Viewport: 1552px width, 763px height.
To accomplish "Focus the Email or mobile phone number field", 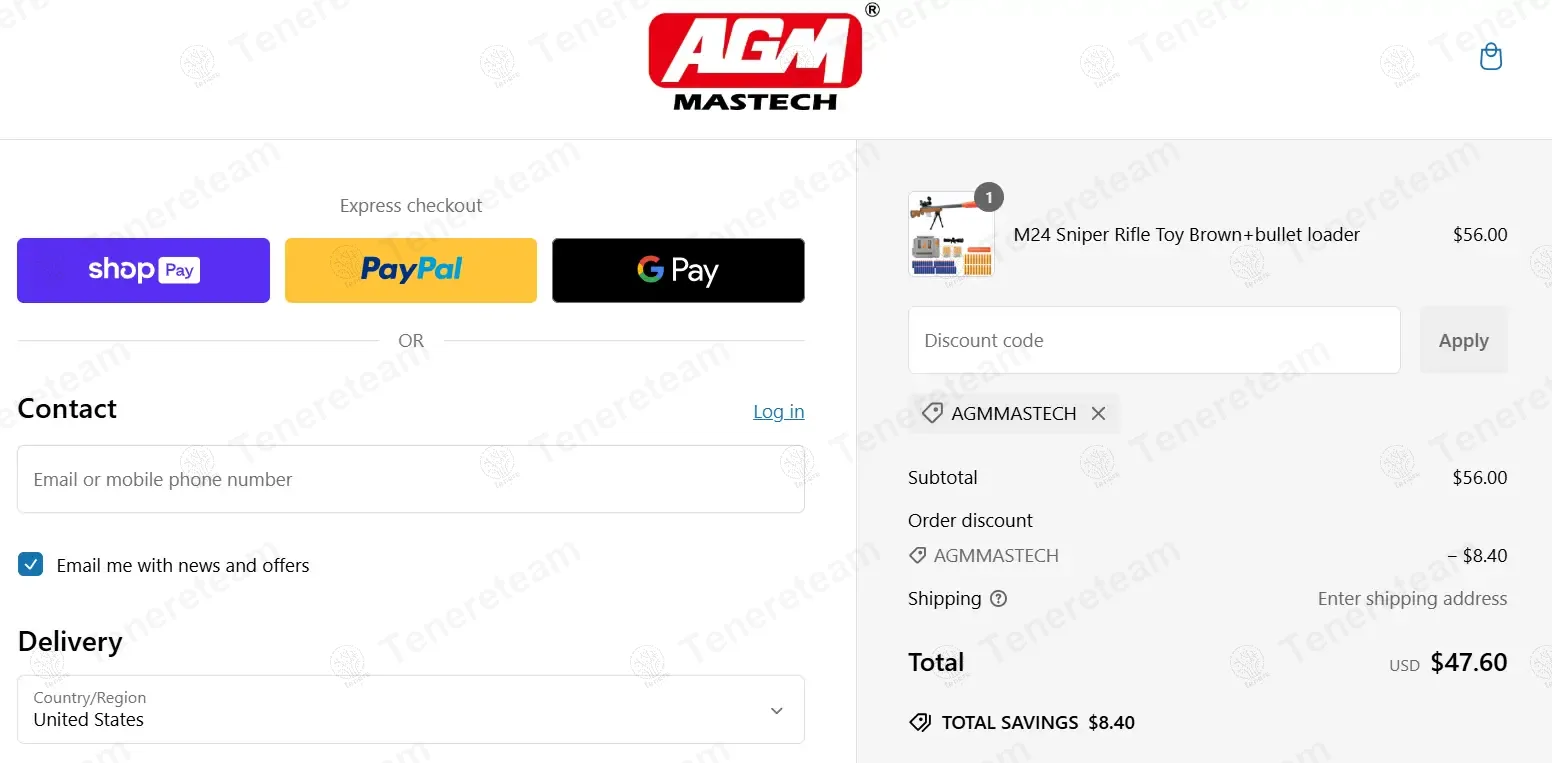I will [x=411, y=479].
